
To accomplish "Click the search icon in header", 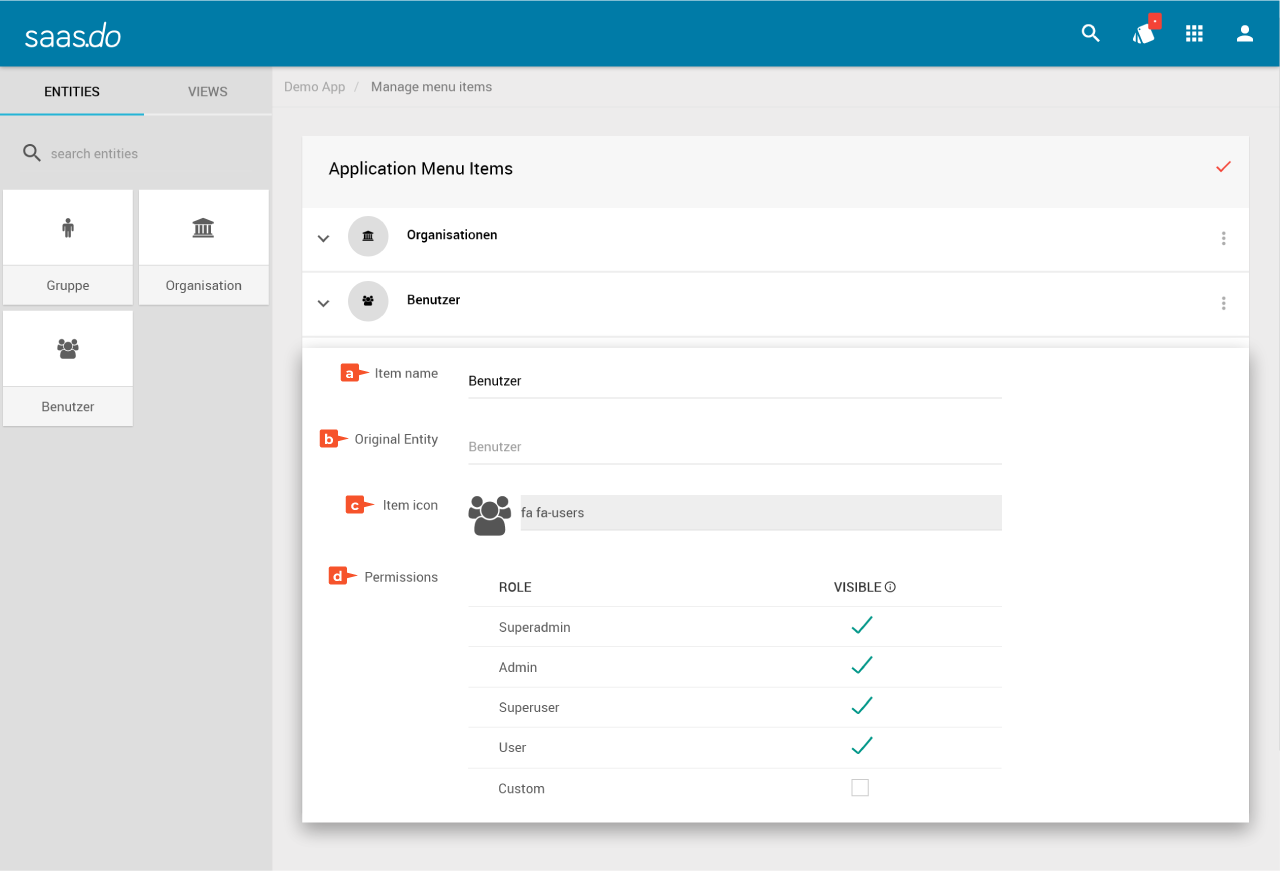I will coord(1090,34).
